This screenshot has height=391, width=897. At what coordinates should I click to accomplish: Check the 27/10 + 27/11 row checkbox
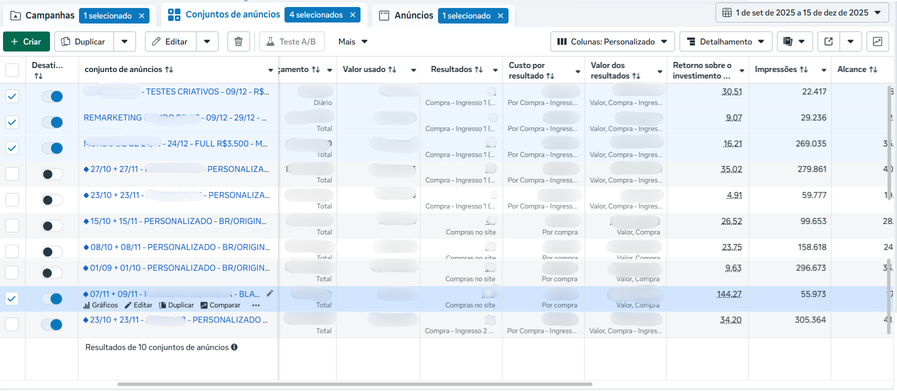point(12,173)
